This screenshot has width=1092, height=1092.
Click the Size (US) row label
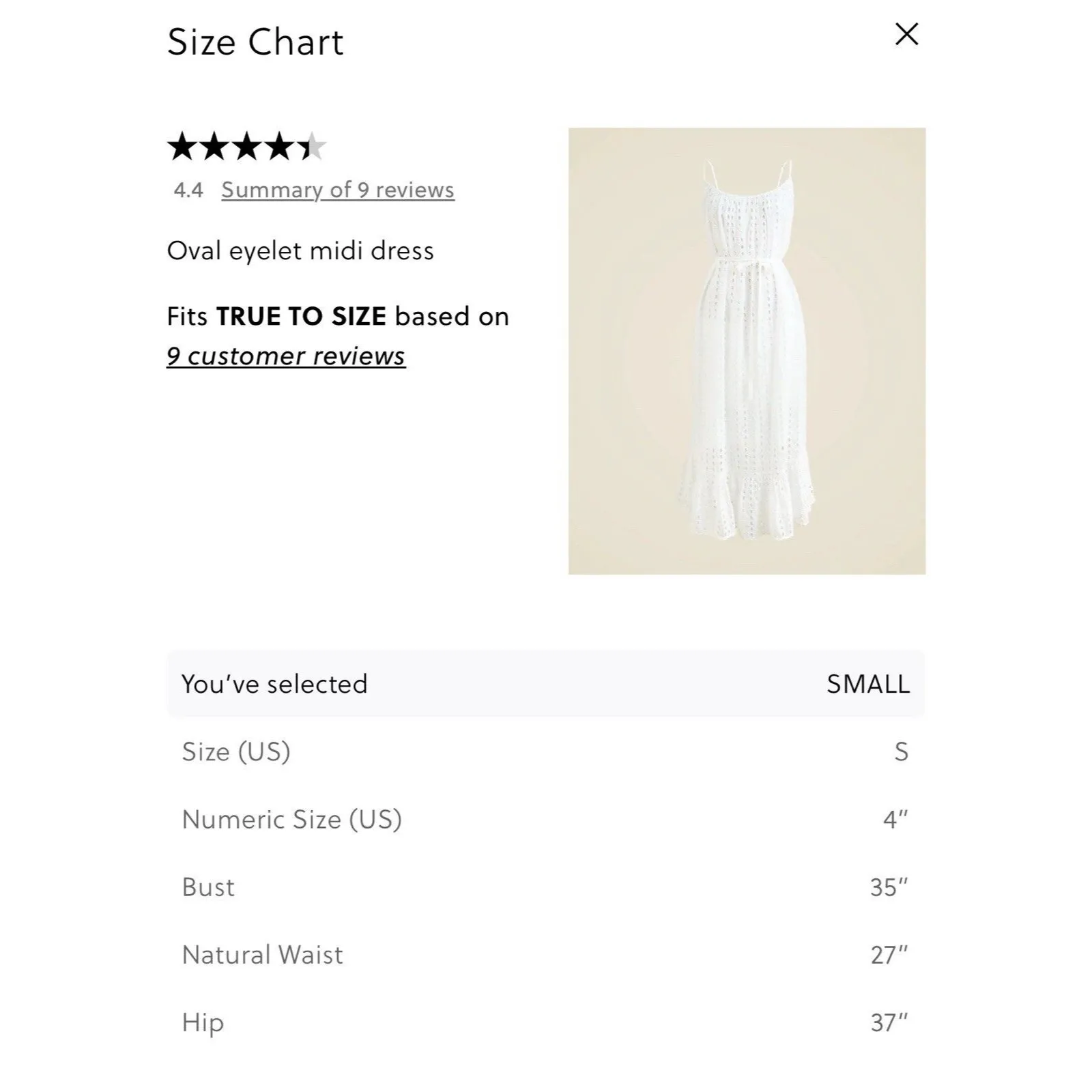234,752
